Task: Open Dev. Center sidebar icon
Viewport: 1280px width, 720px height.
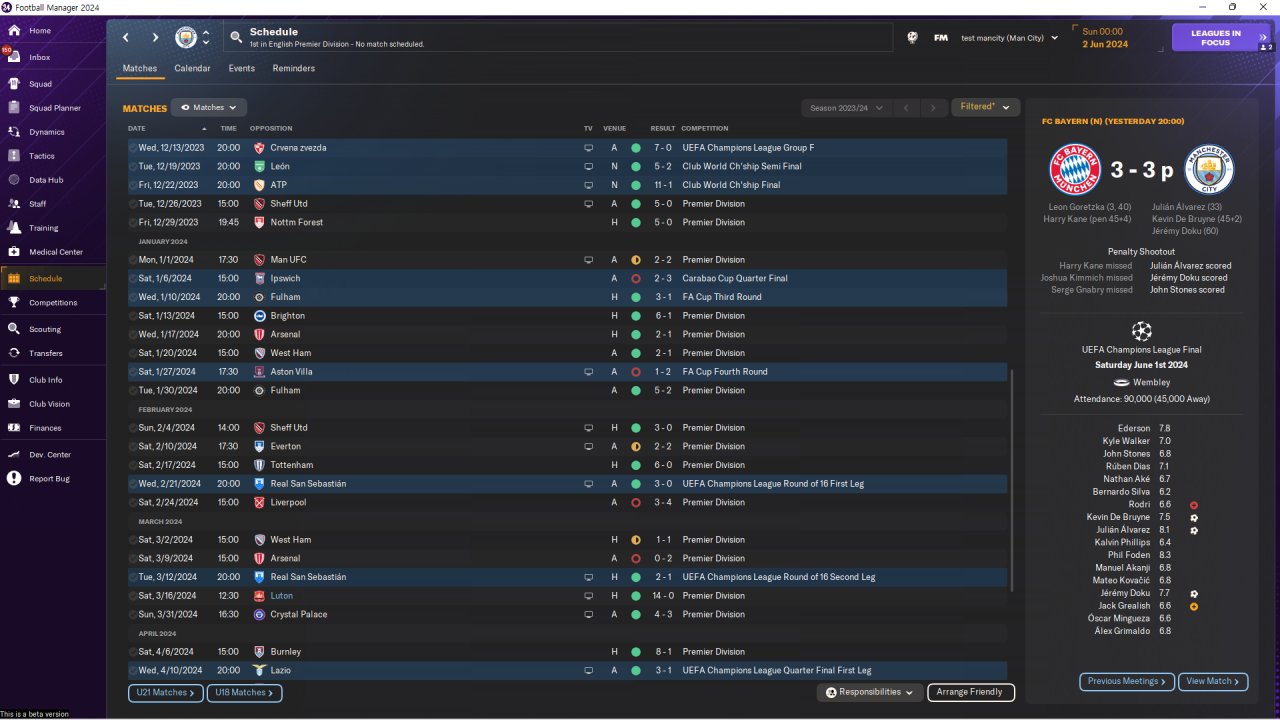Action: click(14, 455)
